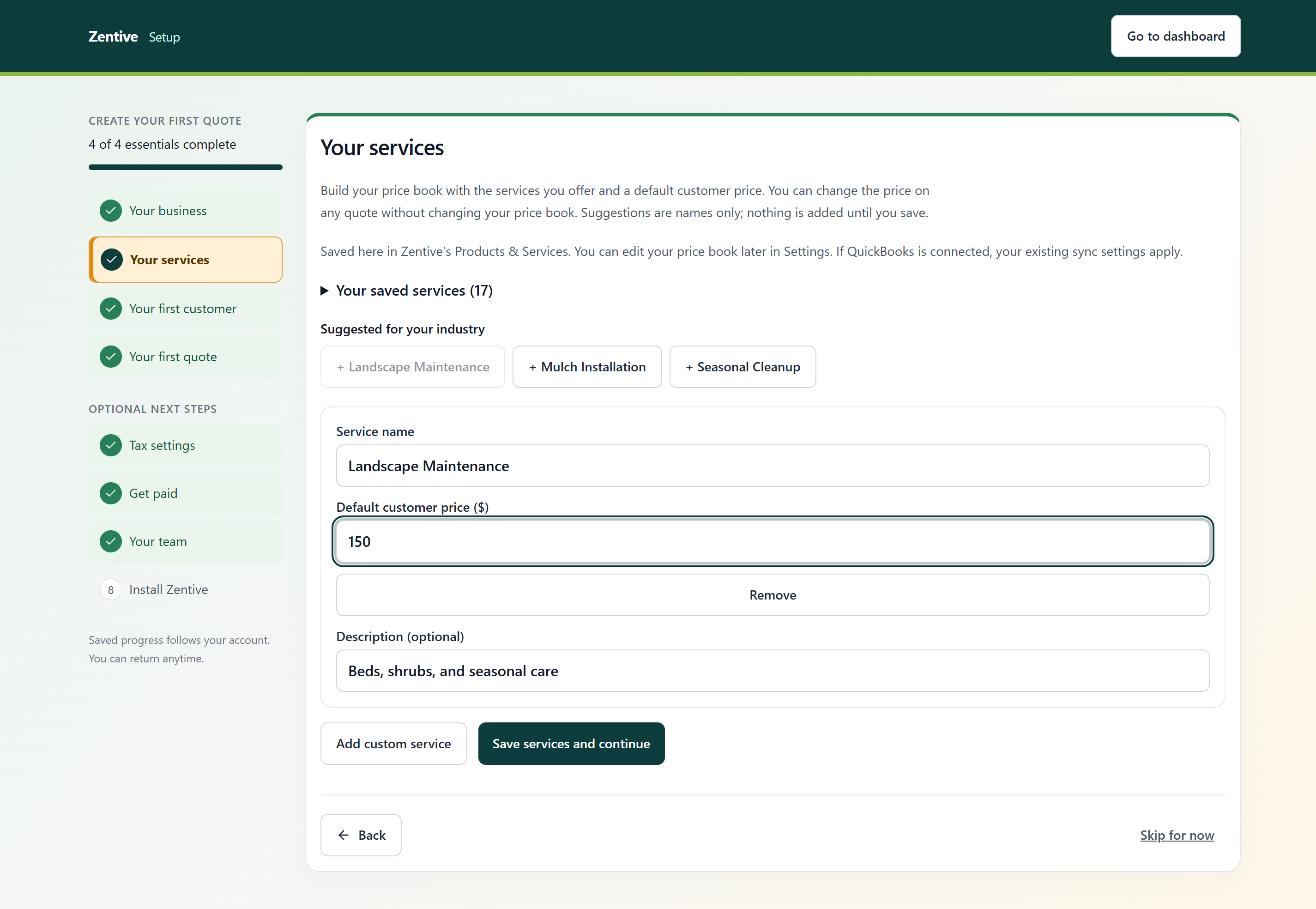Image resolution: width=1316 pixels, height=909 pixels.
Task: Remove the Landscape Maintenance service
Action: pyautogui.click(x=773, y=594)
